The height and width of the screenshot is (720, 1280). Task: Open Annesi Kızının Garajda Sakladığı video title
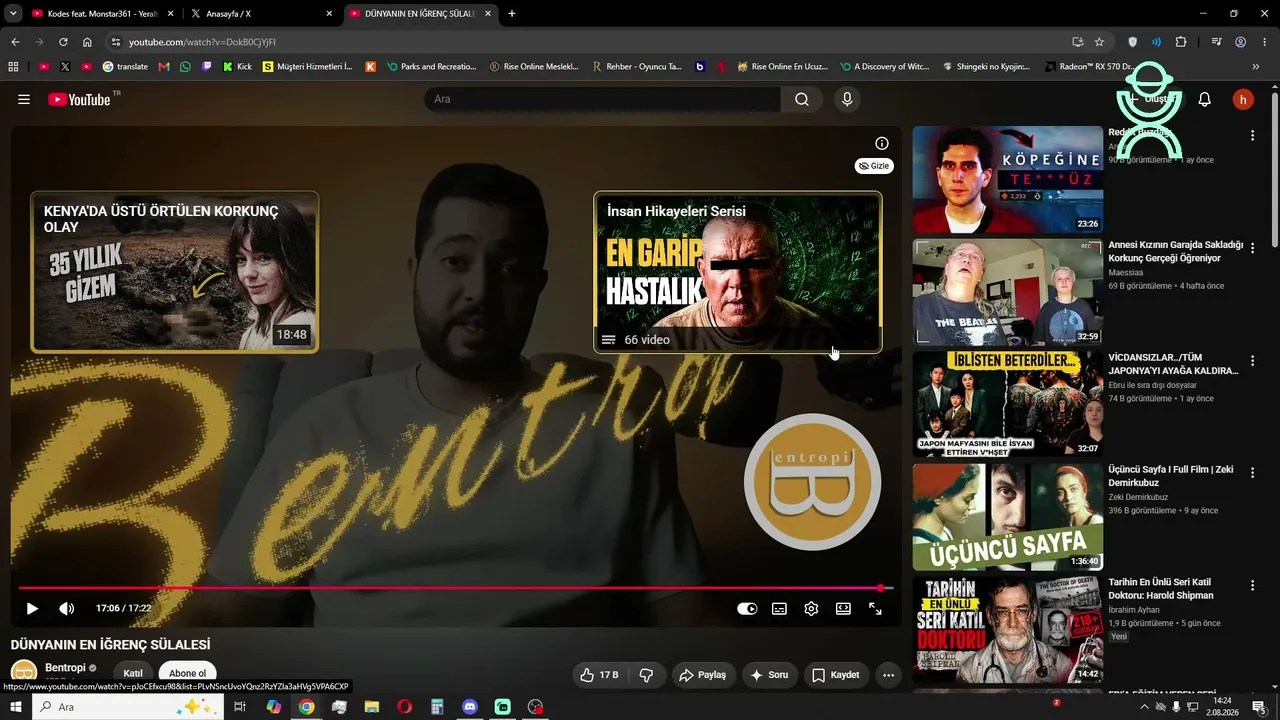point(1175,251)
